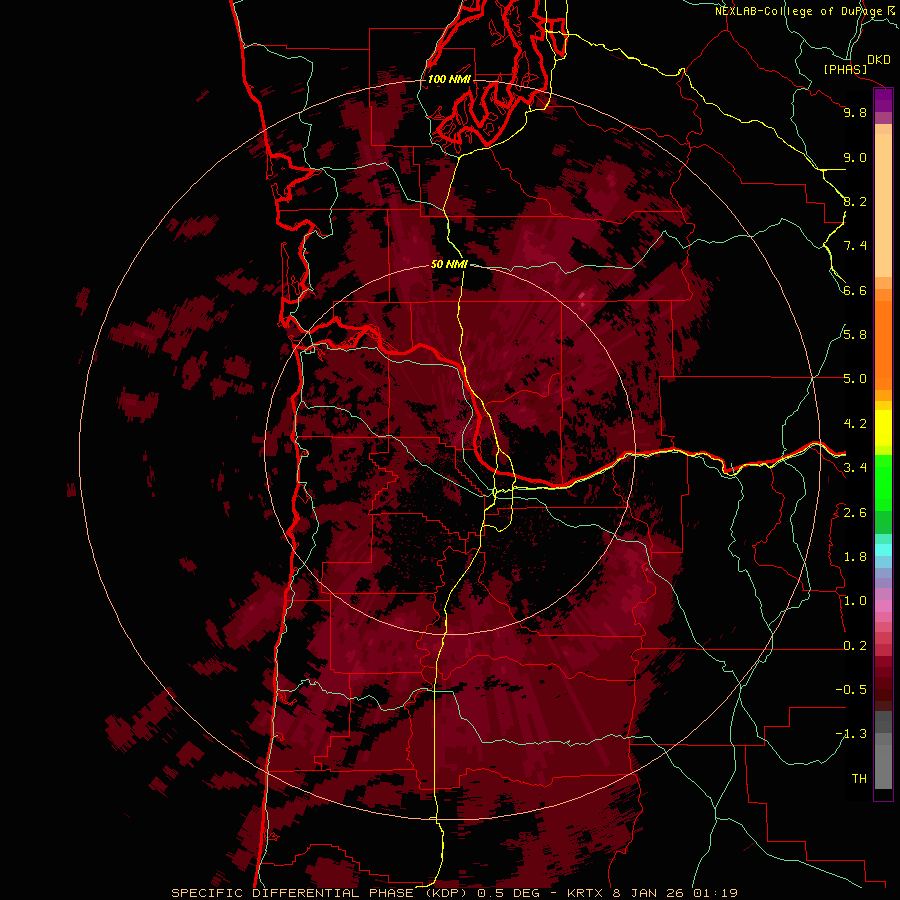Viewport: 900px width, 900px height.
Task: Click the 3.4 scale value
Action: tap(855, 468)
